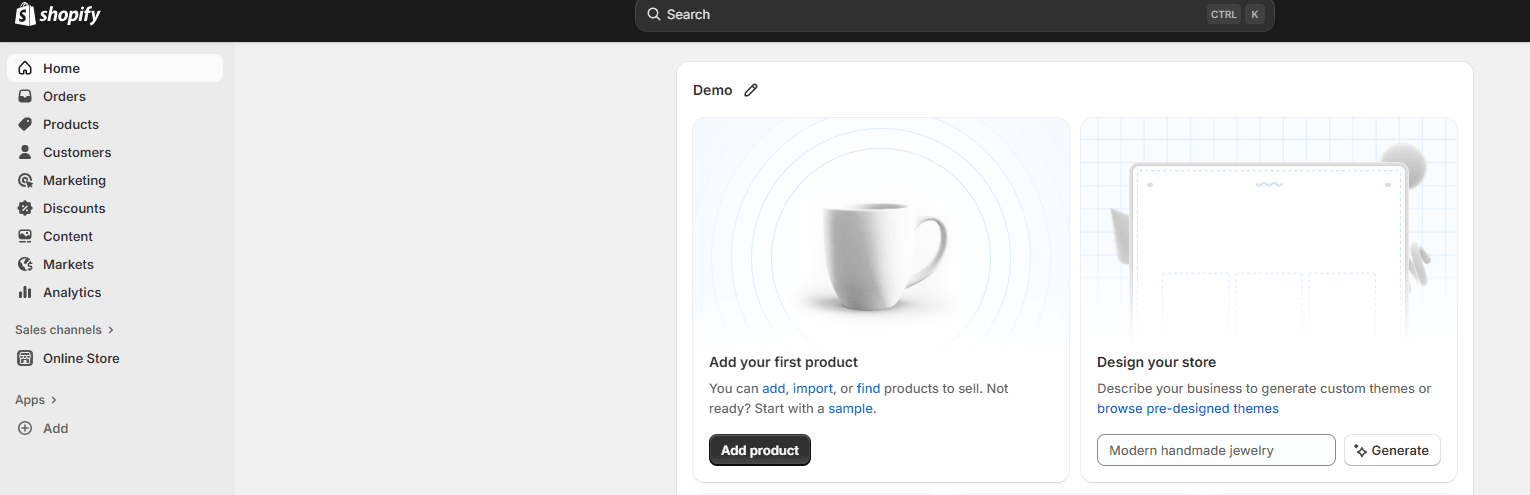The width and height of the screenshot is (1530, 495).
Task: Click the Discounts badge icon
Action: coord(25,208)
